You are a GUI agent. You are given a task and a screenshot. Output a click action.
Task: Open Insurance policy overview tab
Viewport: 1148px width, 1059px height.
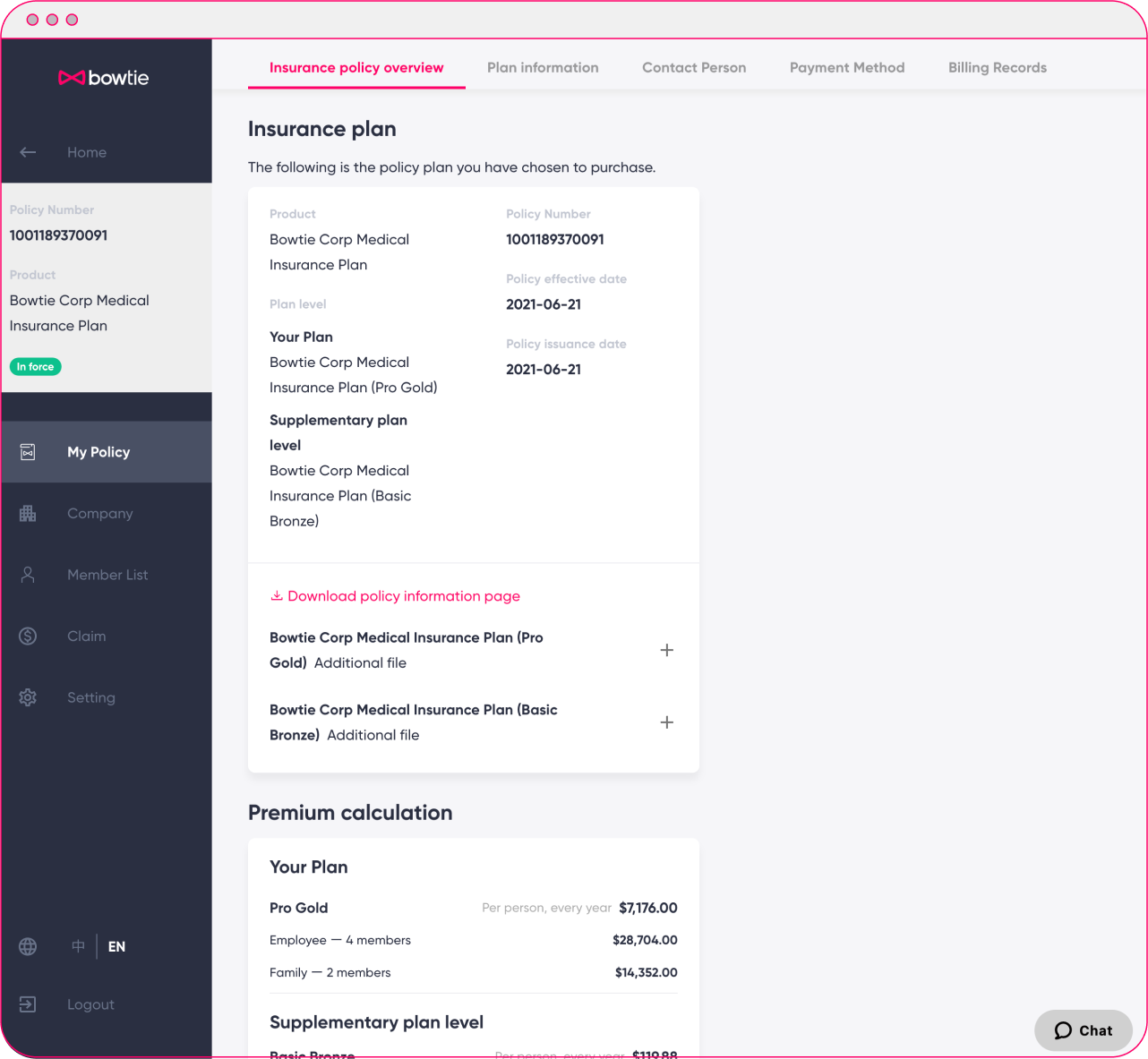tap(356, 67)
